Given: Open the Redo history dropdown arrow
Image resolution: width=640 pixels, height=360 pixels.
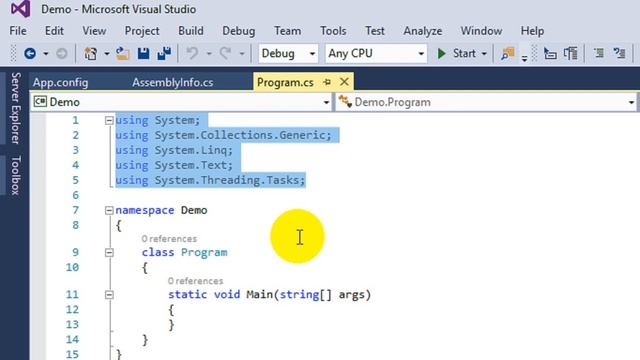Looking at the screenshot, I should coord(242,54).
